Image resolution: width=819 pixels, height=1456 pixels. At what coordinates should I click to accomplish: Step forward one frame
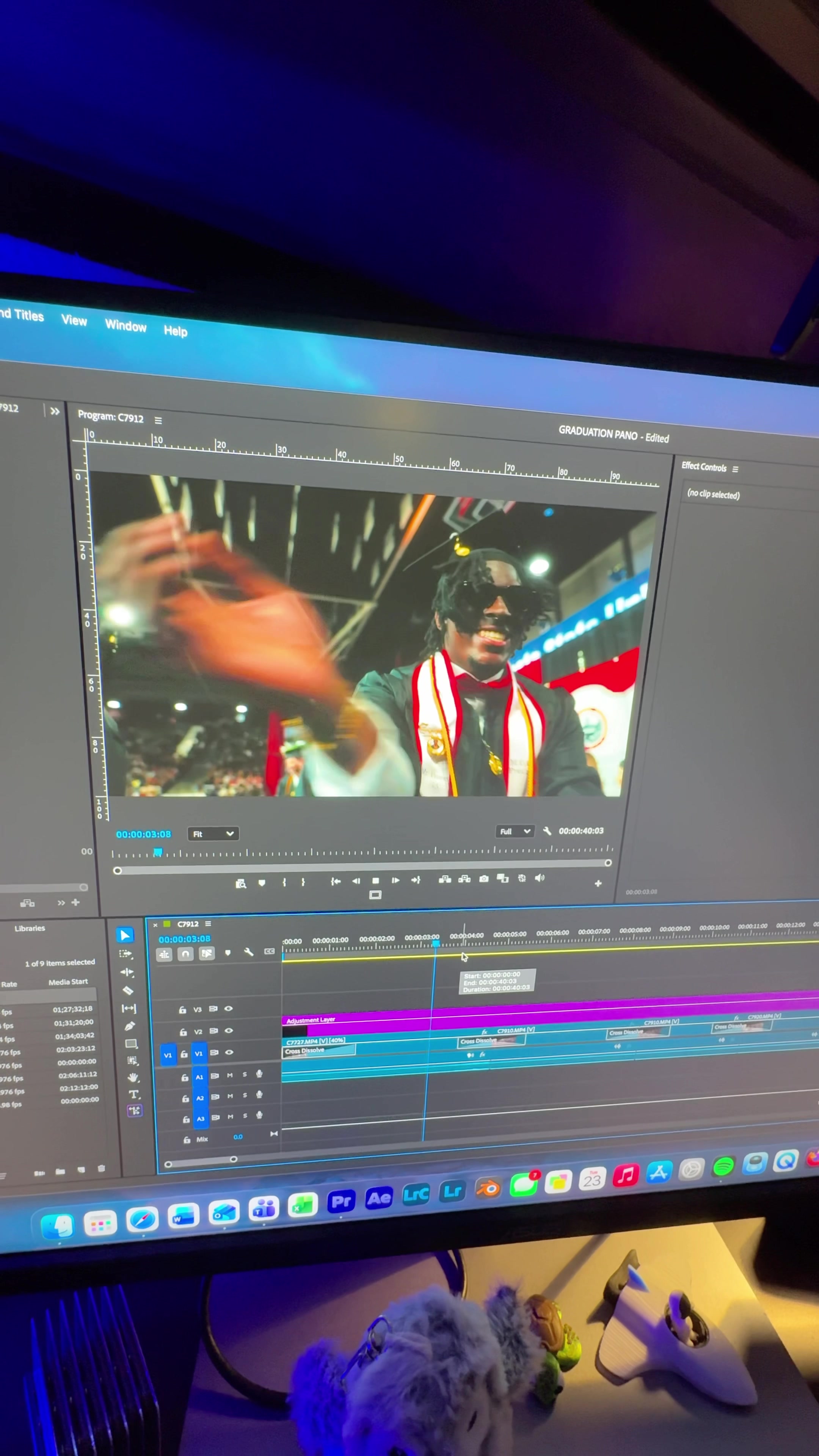(395, 880)
